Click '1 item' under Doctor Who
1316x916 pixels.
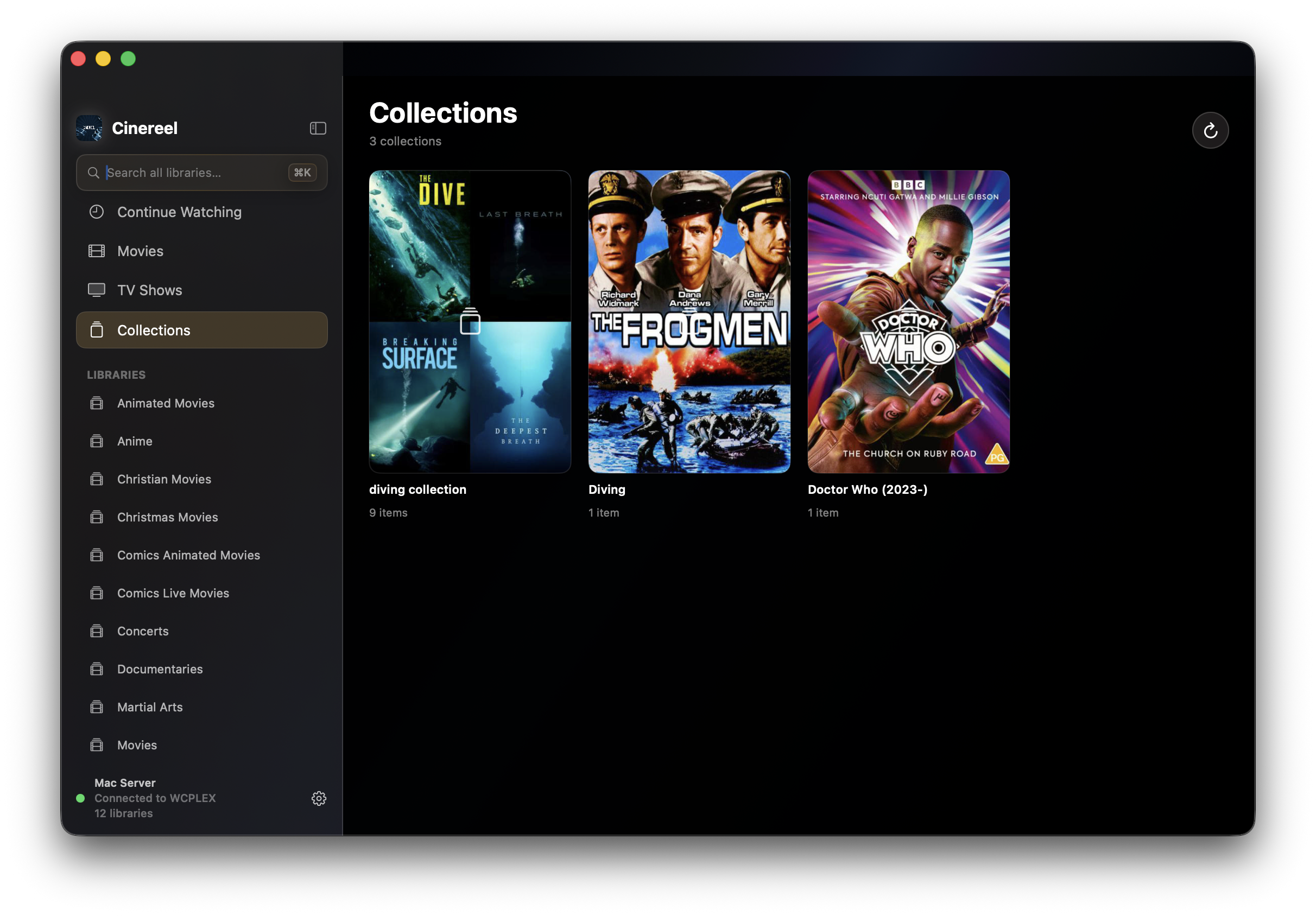[x=823, y=513]
